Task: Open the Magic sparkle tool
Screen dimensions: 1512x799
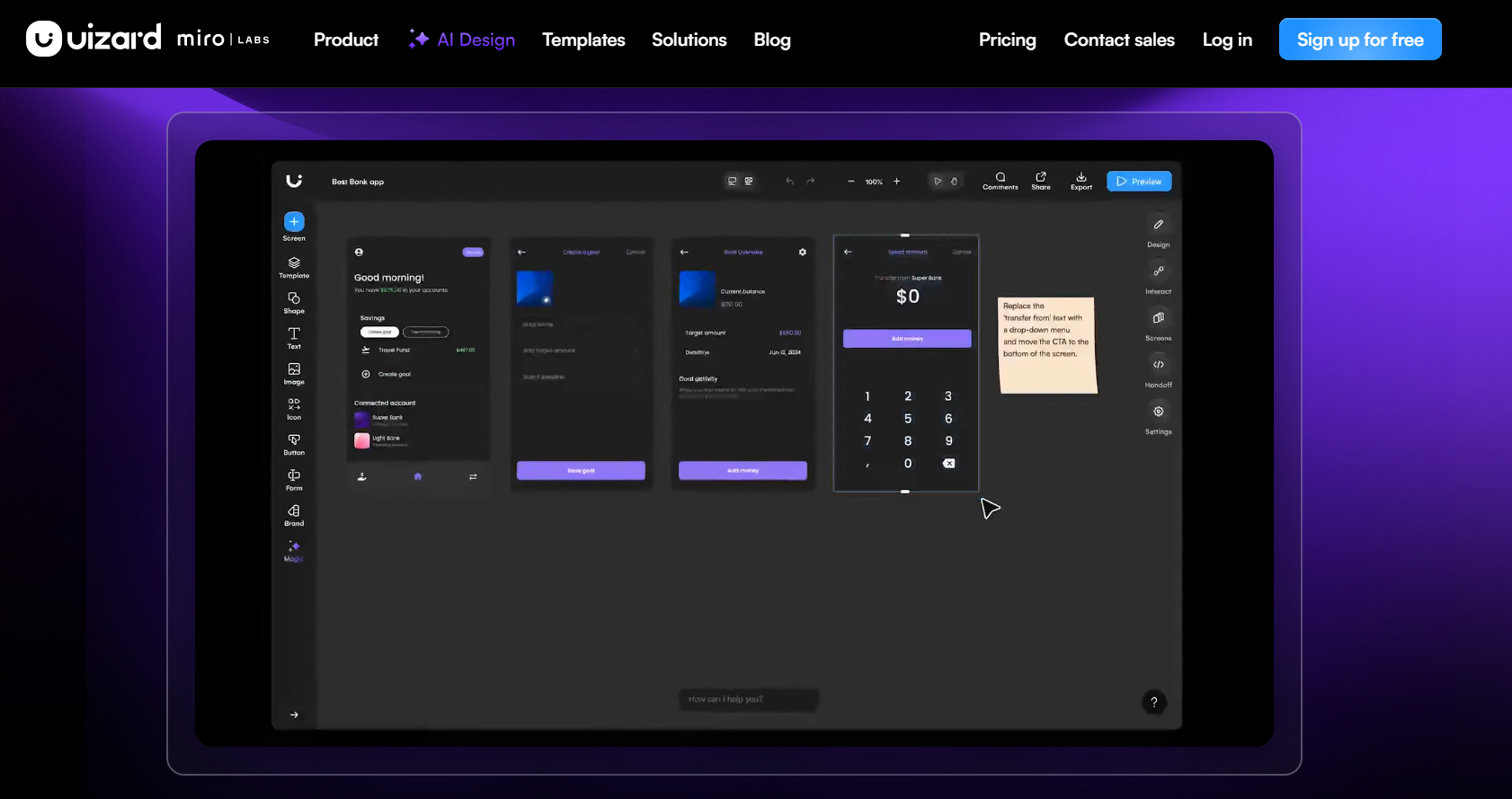Action: coord(294,546)
